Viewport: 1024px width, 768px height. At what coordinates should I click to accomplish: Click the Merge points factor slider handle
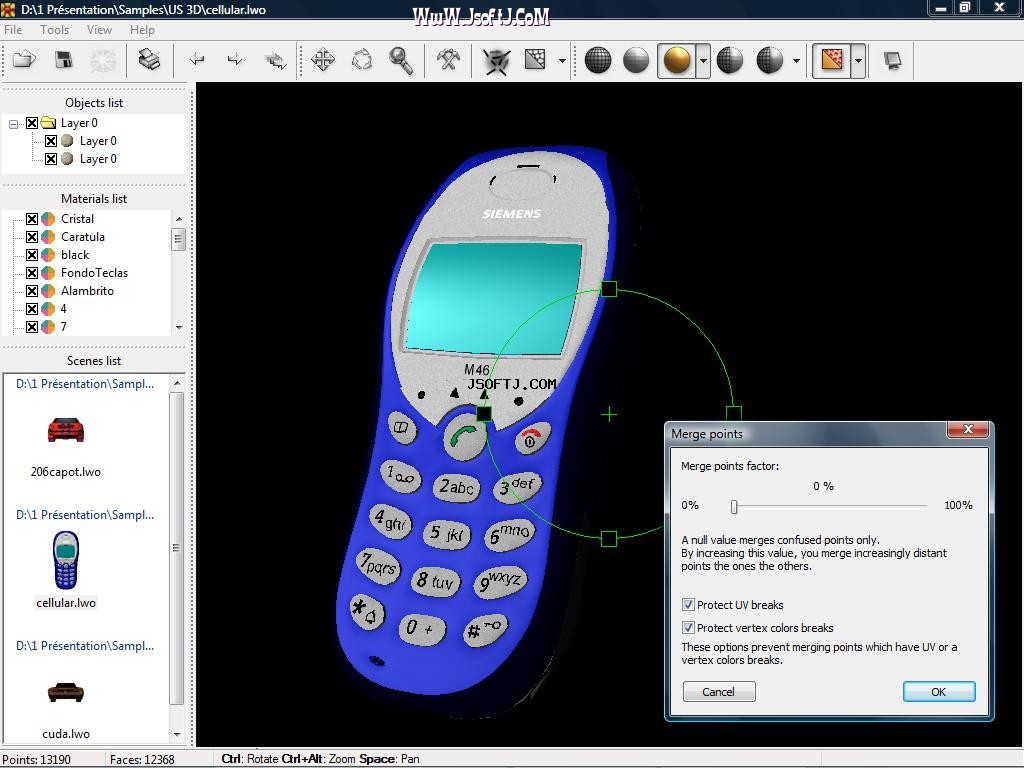(x=733, y=506)
